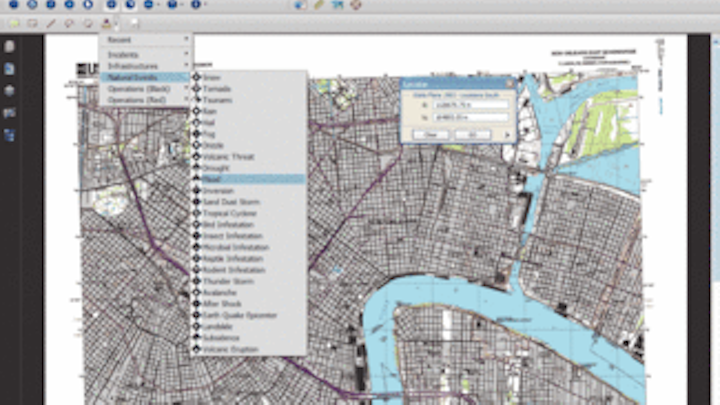Pick the Inversion stamp
The width and height of the screenshot is (720, 405).
[248, 191]
